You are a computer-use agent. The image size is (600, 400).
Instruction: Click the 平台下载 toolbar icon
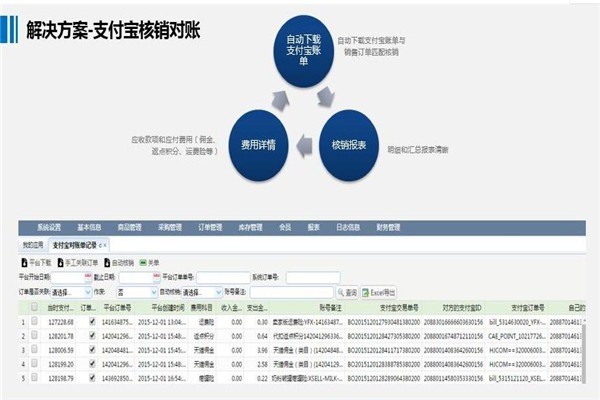24,263
